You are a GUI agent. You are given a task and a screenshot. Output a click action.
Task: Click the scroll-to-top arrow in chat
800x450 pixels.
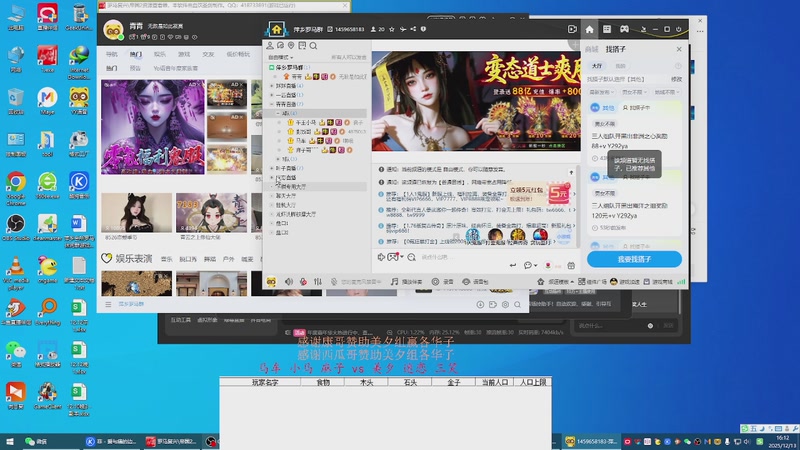571,172
